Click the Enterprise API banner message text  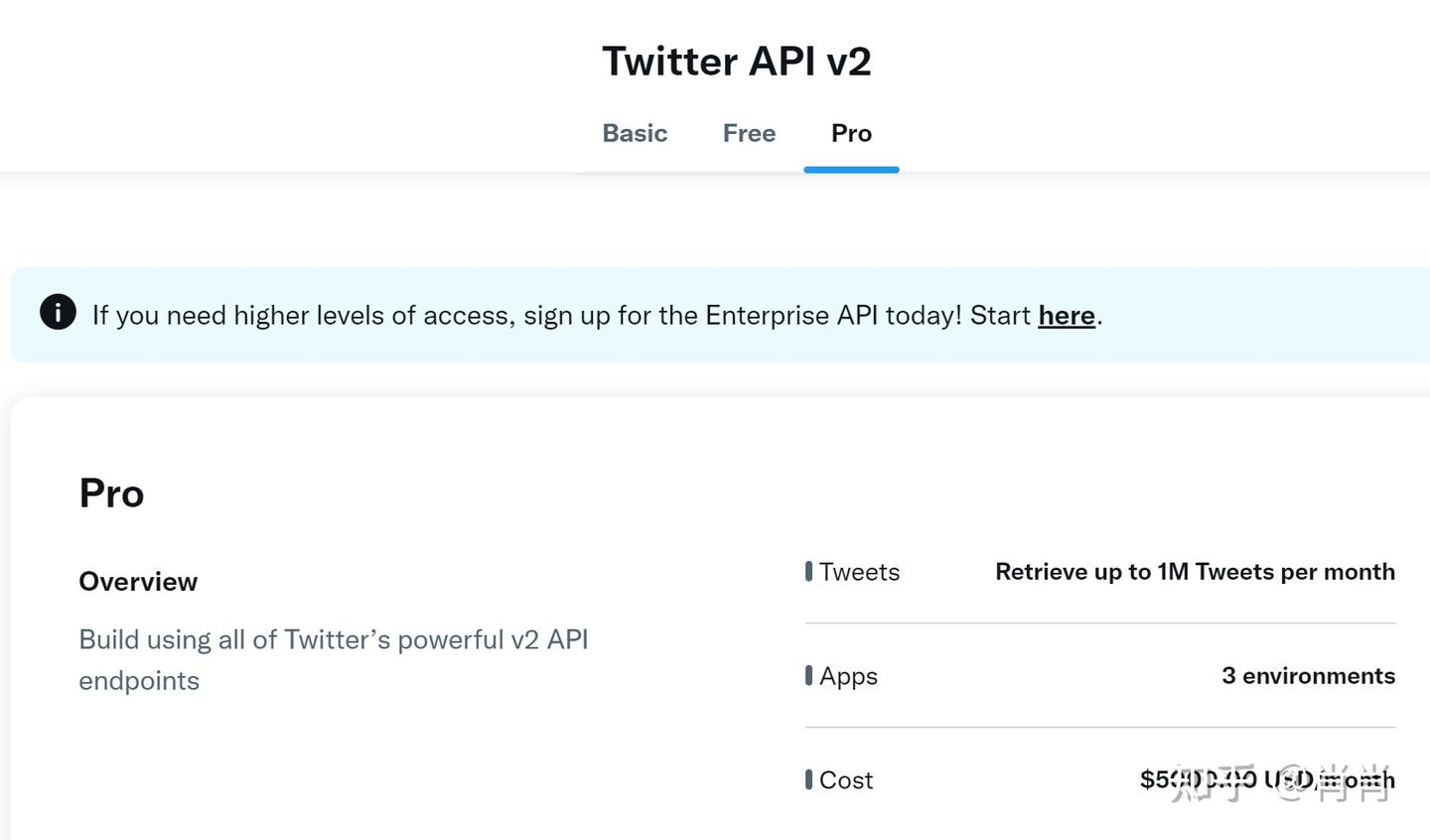561,316
